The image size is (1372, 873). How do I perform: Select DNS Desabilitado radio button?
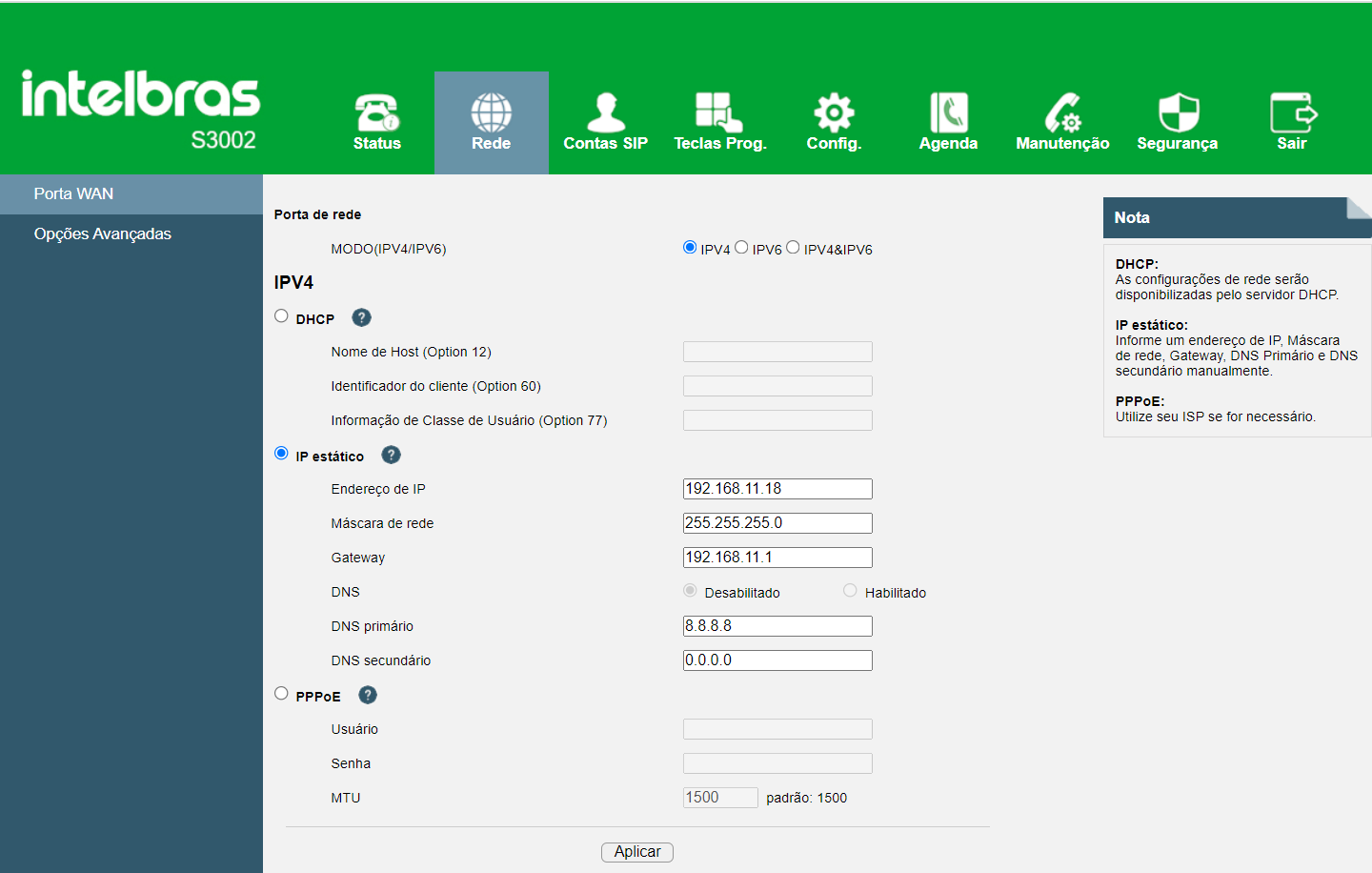coord(690,590)
